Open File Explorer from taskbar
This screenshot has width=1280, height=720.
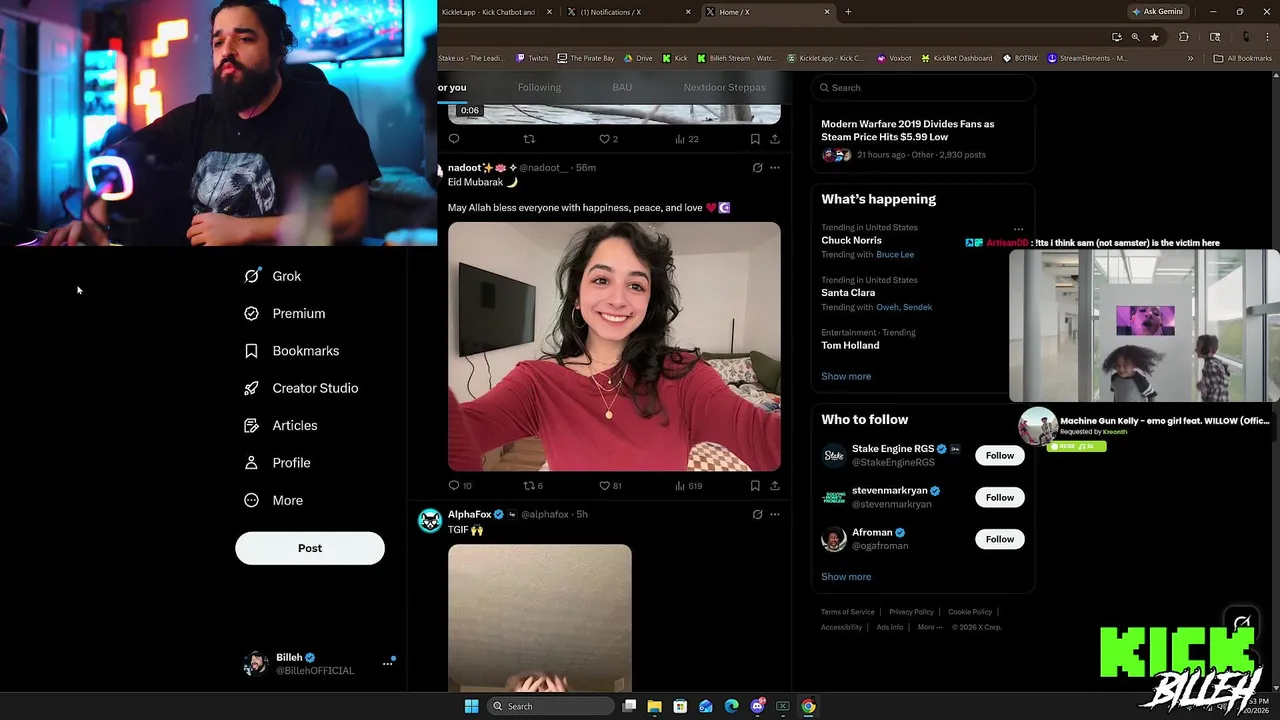click(654, 706)
